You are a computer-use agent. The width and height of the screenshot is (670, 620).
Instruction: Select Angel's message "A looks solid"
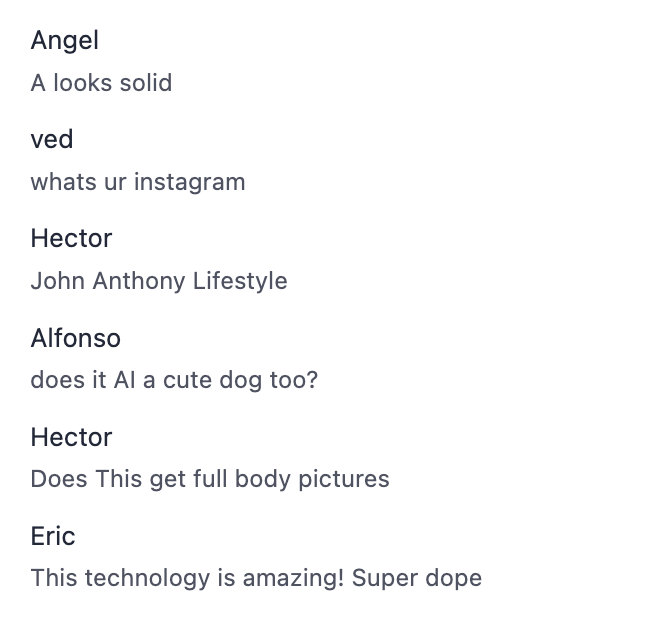coord(101,82)
